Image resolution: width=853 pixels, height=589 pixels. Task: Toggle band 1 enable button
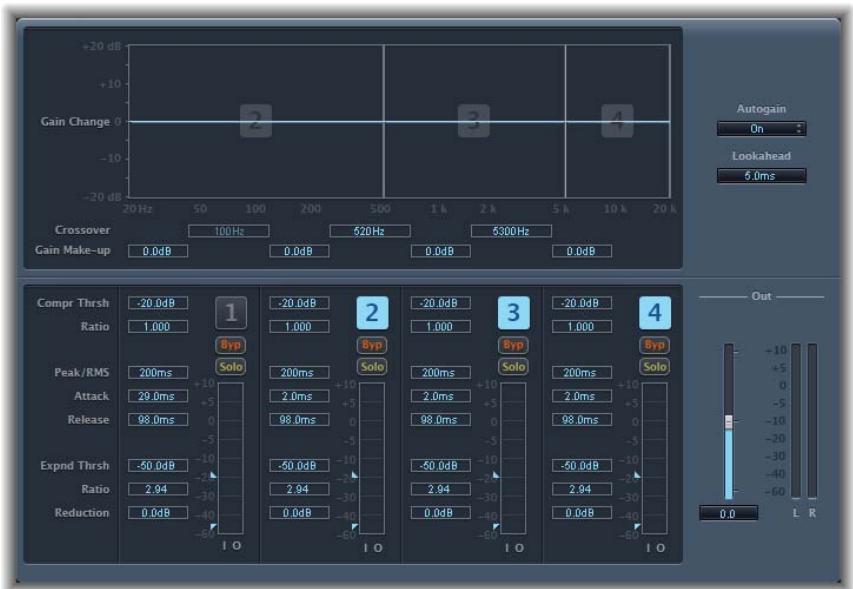(231, 313)
